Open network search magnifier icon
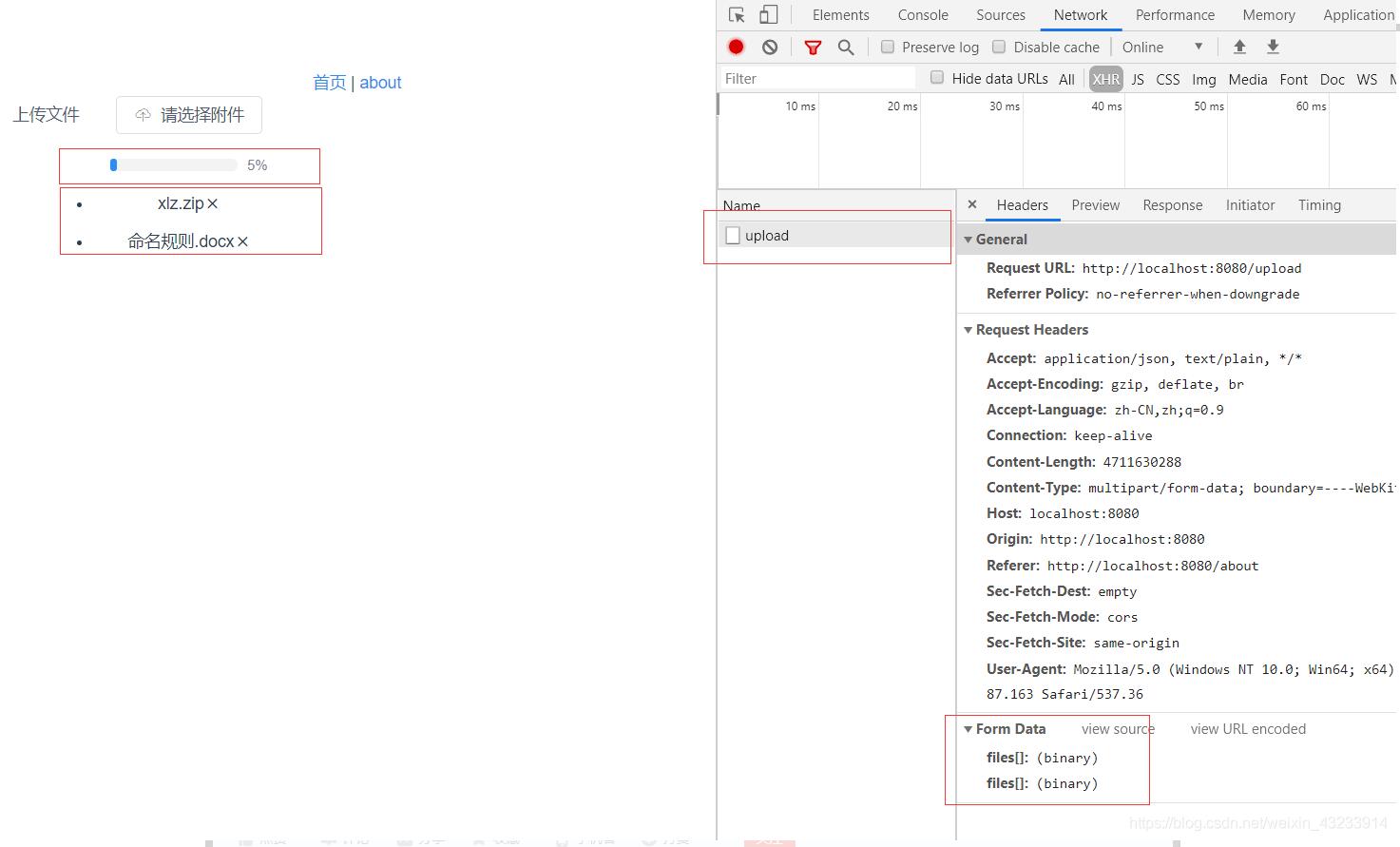Viewport: 1400px width, 847px height. point(846,47)
